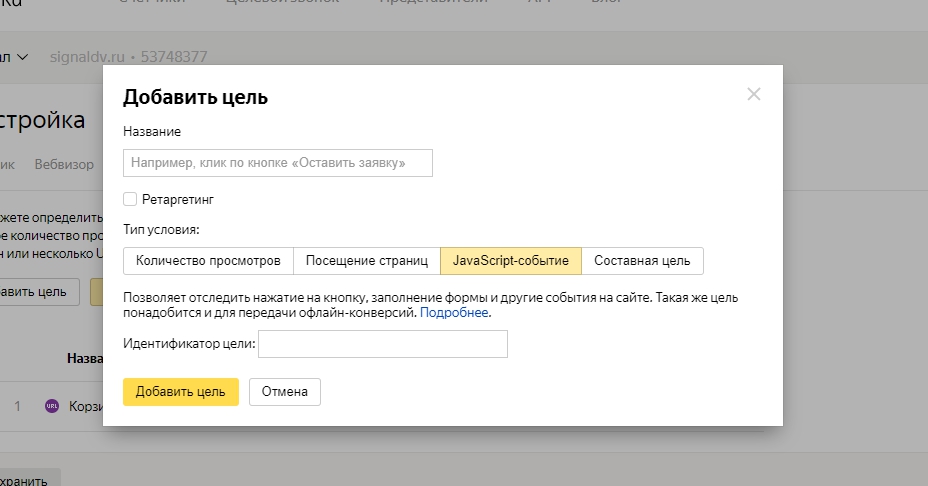This screenshot has height=486, width=928.
Task: Open the Вебвизор settings tab
Action: coord(64,164)
